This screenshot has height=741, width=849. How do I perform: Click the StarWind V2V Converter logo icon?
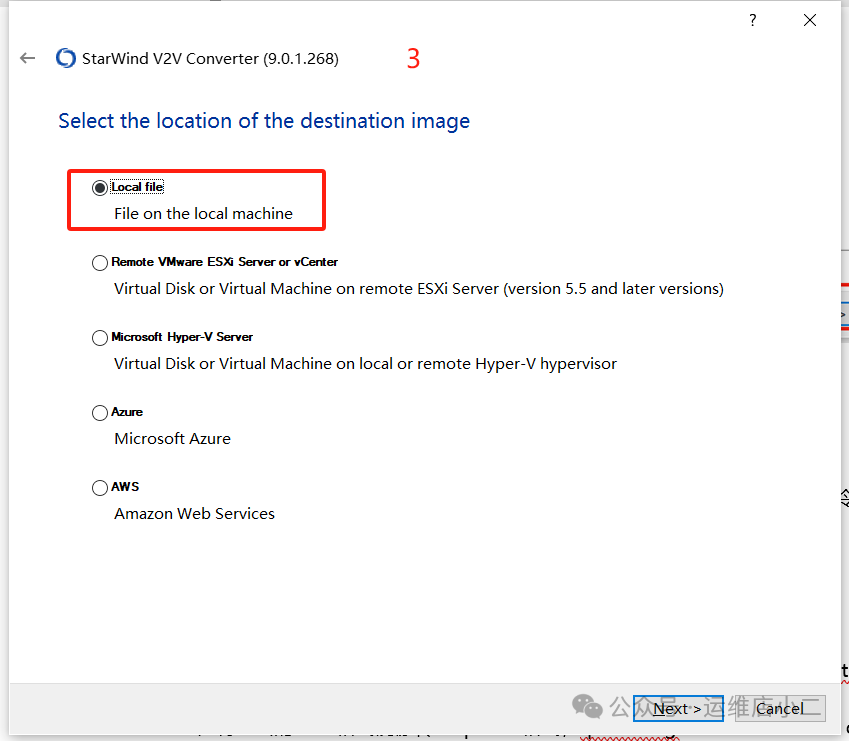pyautogui.click(x=66, y=58)
